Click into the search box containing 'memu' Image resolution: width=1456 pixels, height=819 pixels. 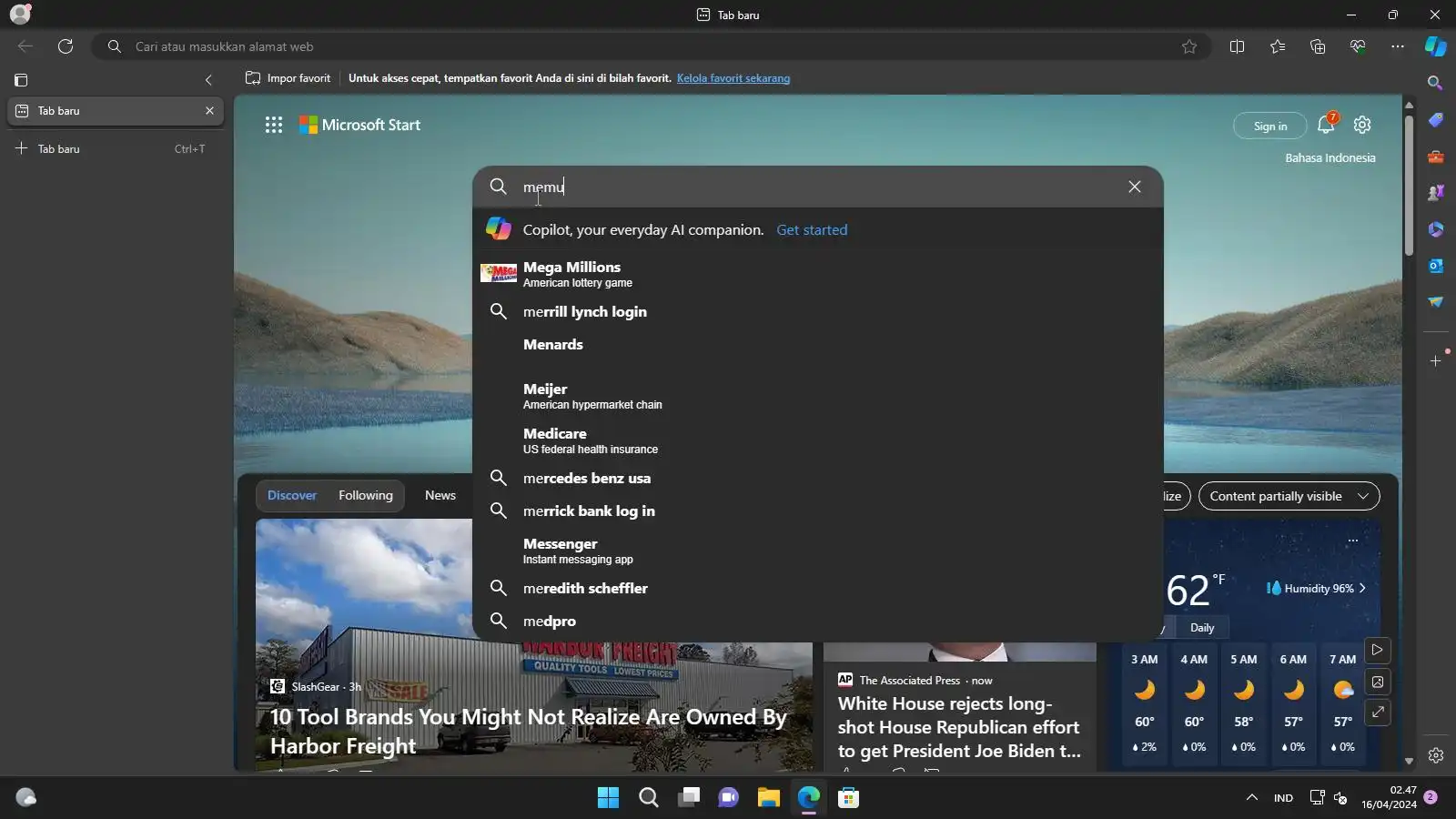(x=817, y=187)
